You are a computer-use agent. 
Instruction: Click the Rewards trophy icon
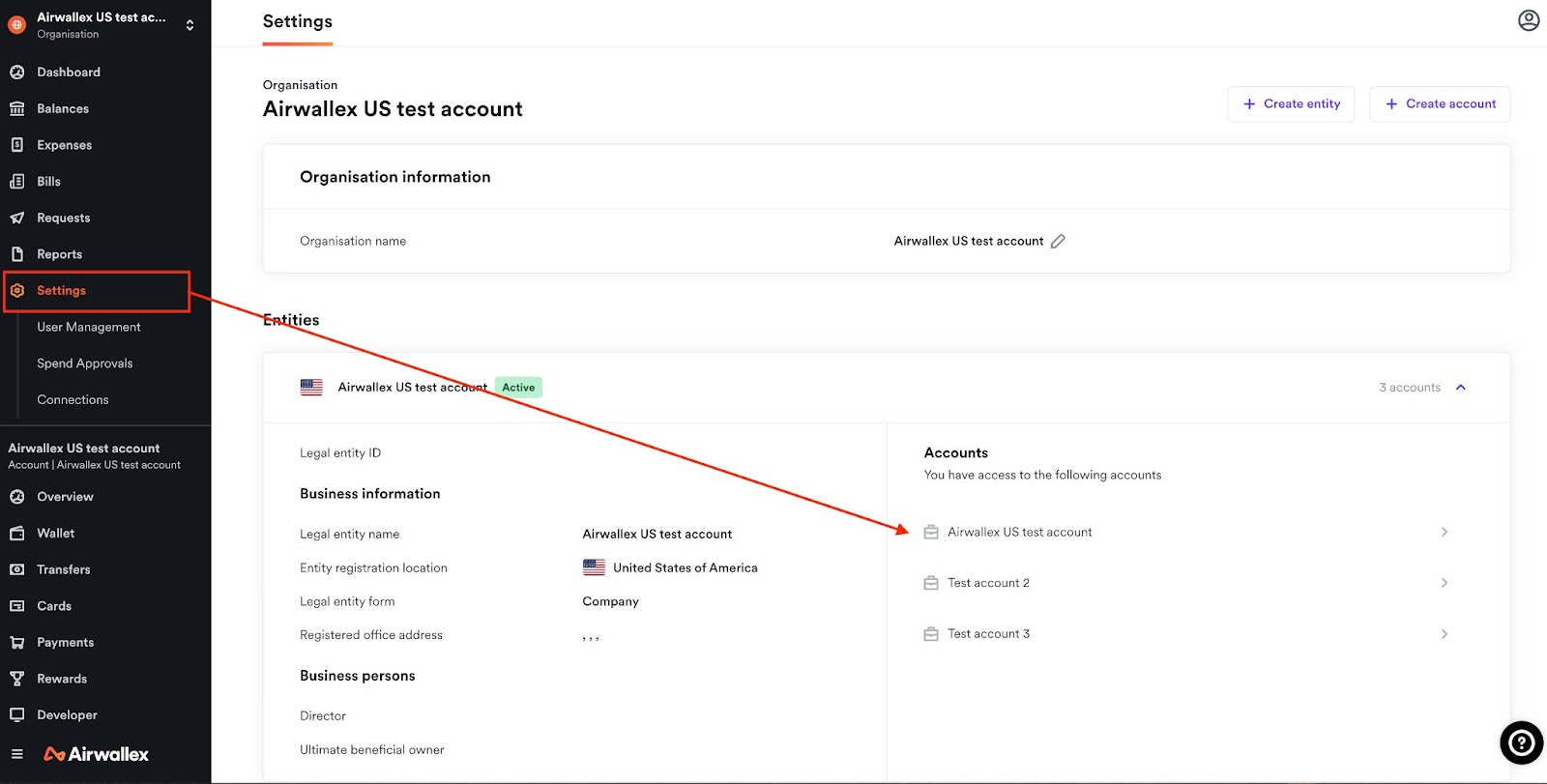[16, 679]
